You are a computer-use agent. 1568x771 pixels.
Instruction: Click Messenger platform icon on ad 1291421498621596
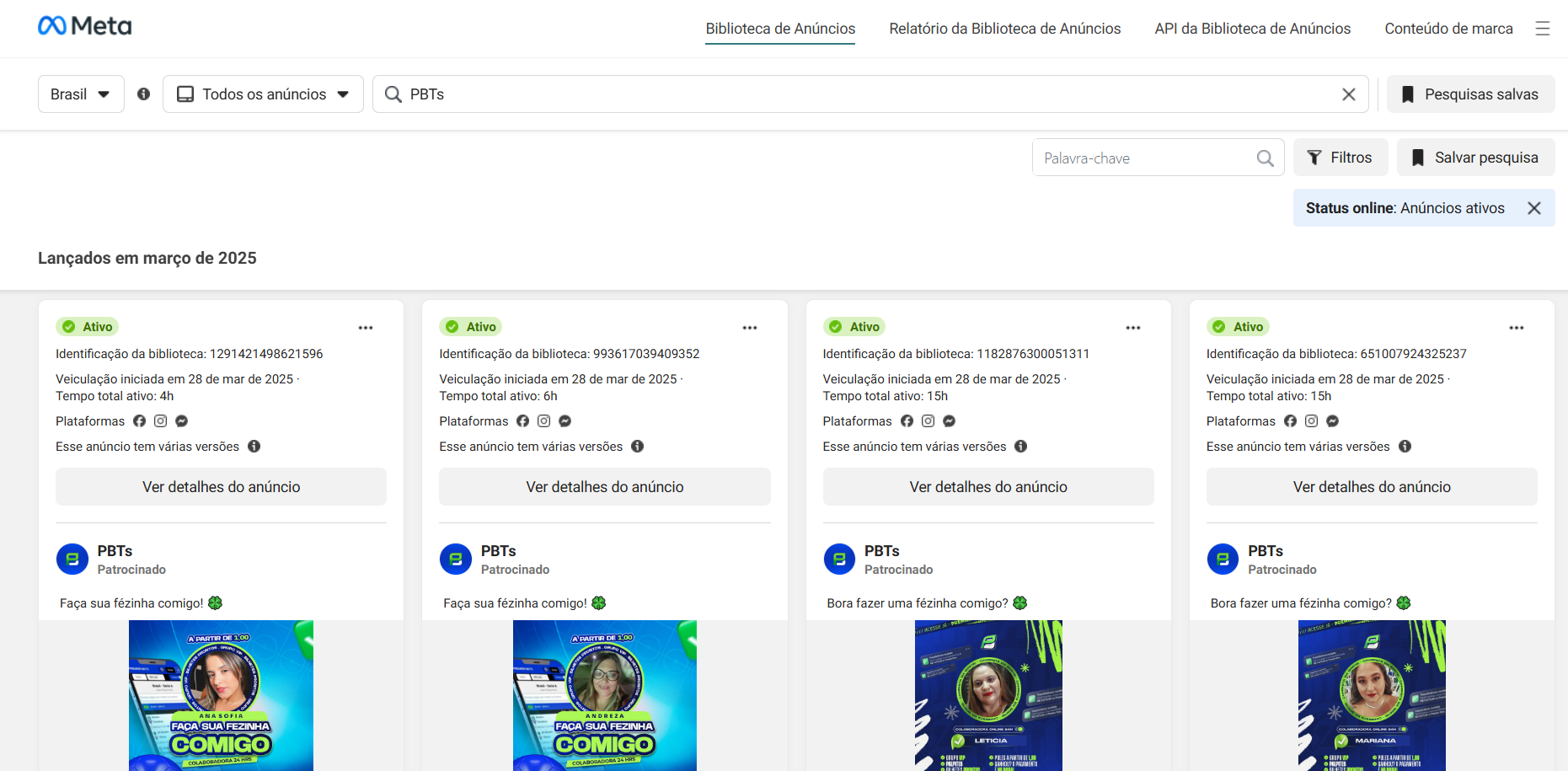tap(181, 421)
